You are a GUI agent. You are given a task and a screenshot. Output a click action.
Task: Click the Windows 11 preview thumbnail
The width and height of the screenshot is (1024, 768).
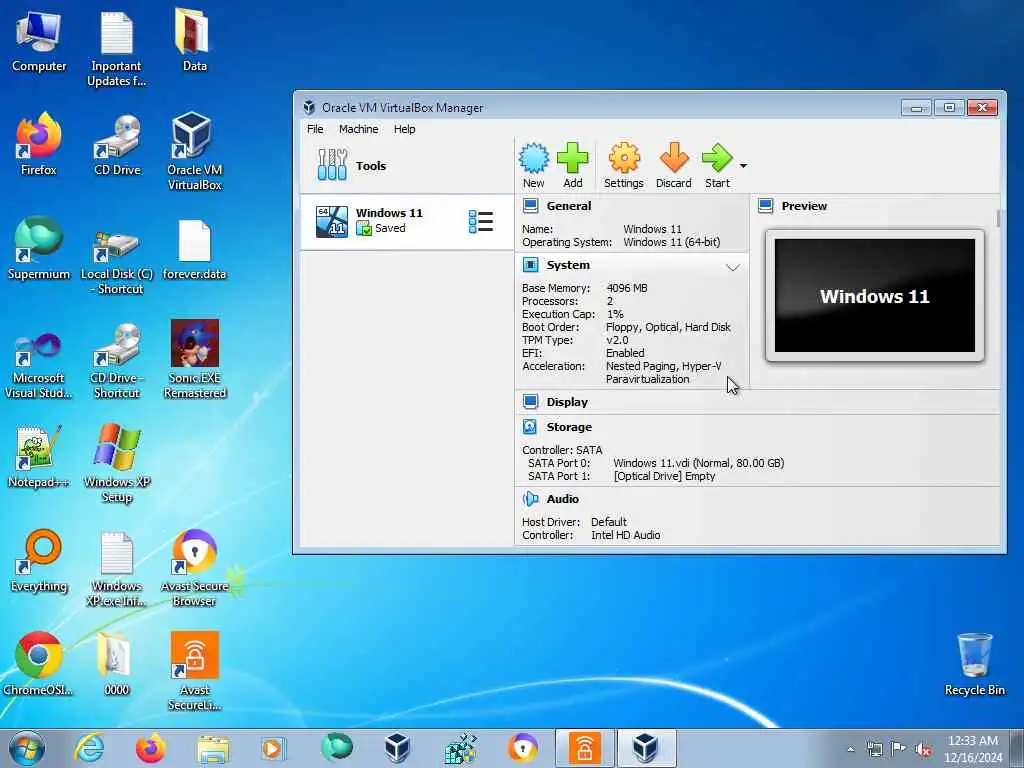(x=874, y=295)
